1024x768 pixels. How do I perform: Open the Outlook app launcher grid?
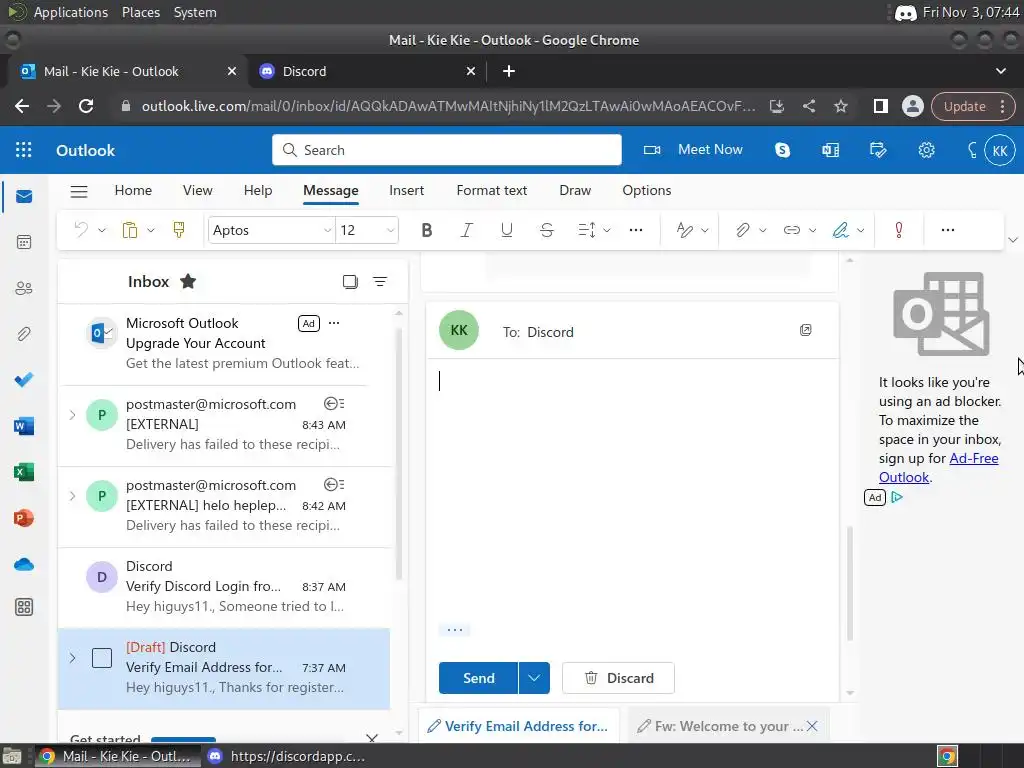tap(24, 150)
